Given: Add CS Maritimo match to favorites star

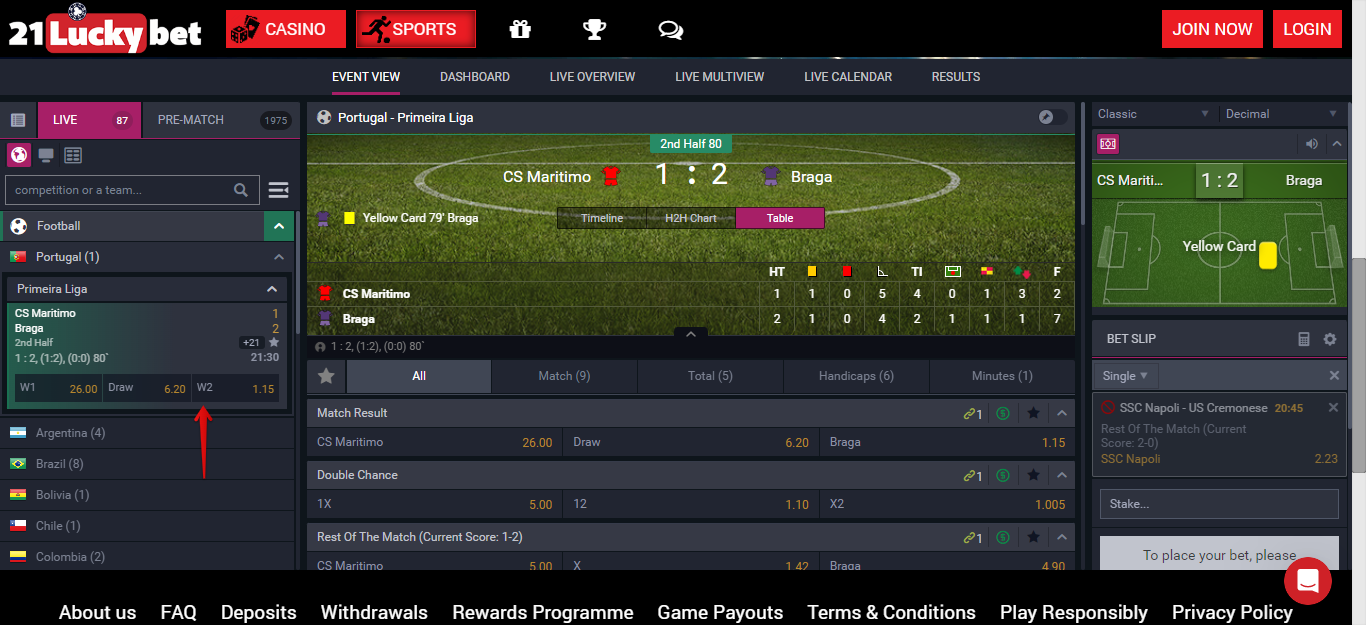Looking at the screenshot, I should (x=274, y=342).
